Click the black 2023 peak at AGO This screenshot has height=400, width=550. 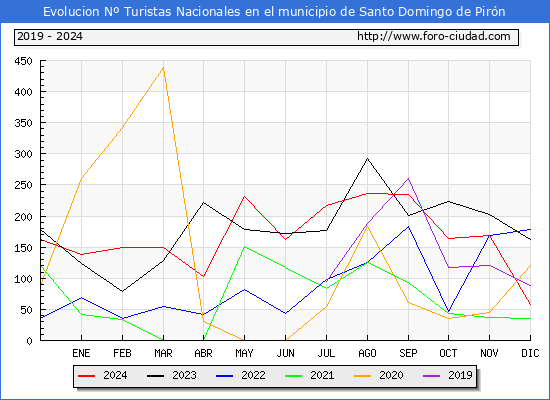(x=367, y=159)
